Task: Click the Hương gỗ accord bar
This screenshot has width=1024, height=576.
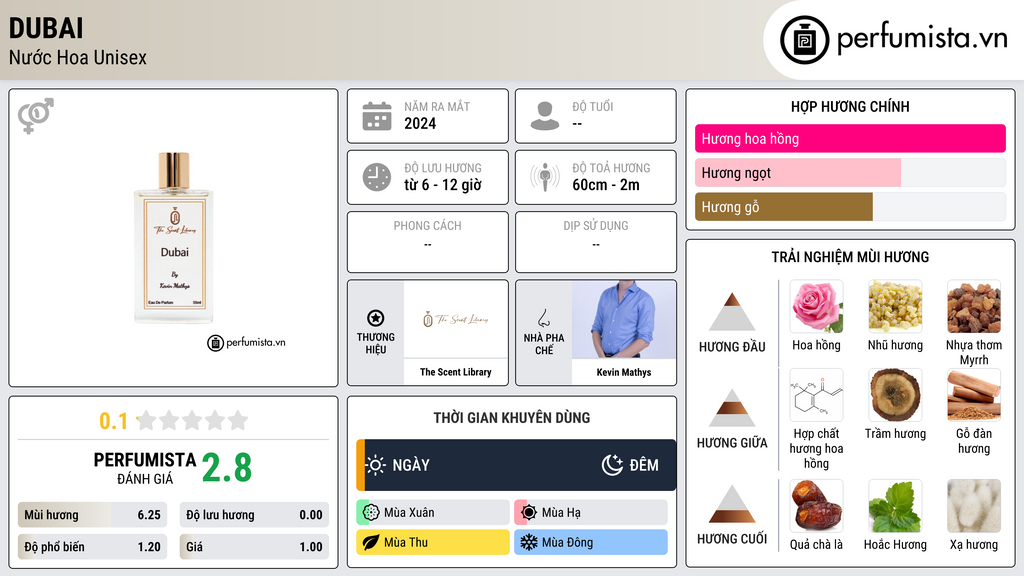Action: pos(850,206)
